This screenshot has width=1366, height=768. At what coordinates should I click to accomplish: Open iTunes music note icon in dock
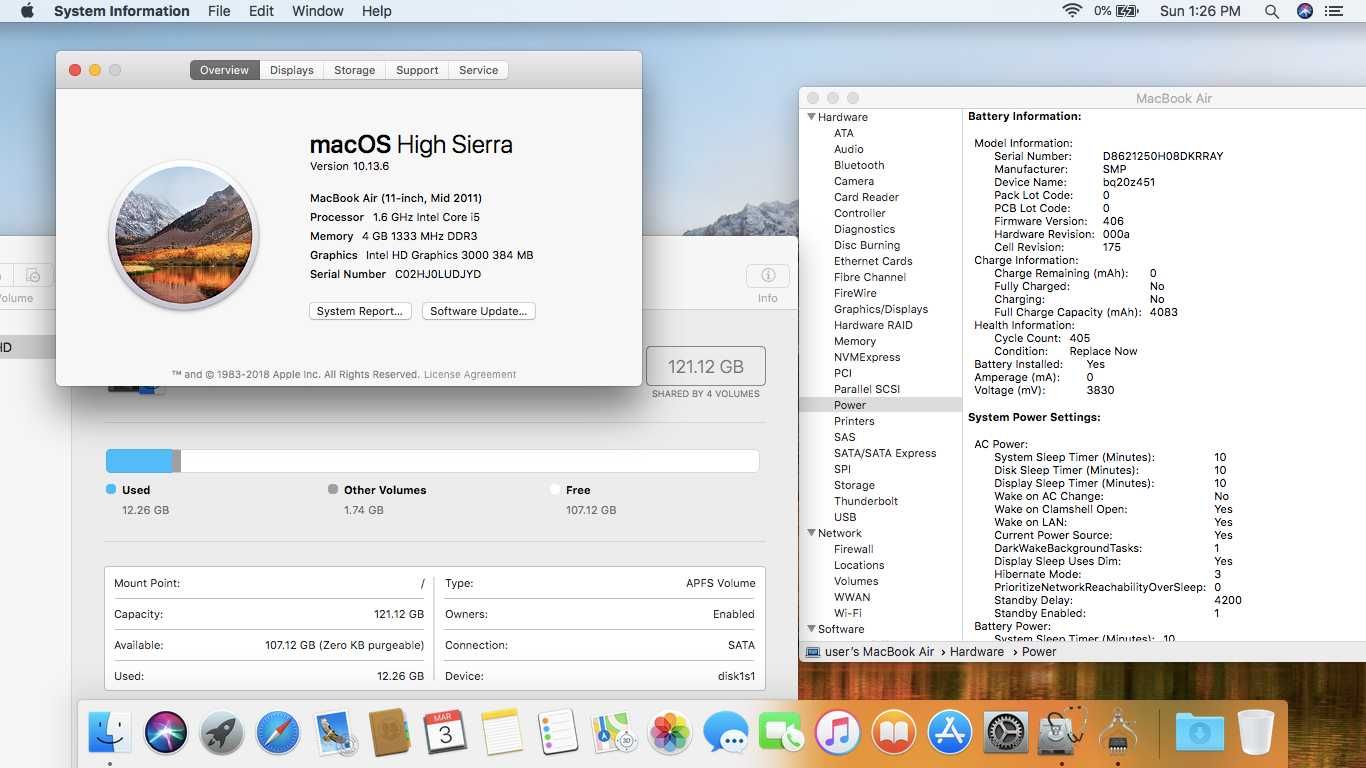pos(838,733)
